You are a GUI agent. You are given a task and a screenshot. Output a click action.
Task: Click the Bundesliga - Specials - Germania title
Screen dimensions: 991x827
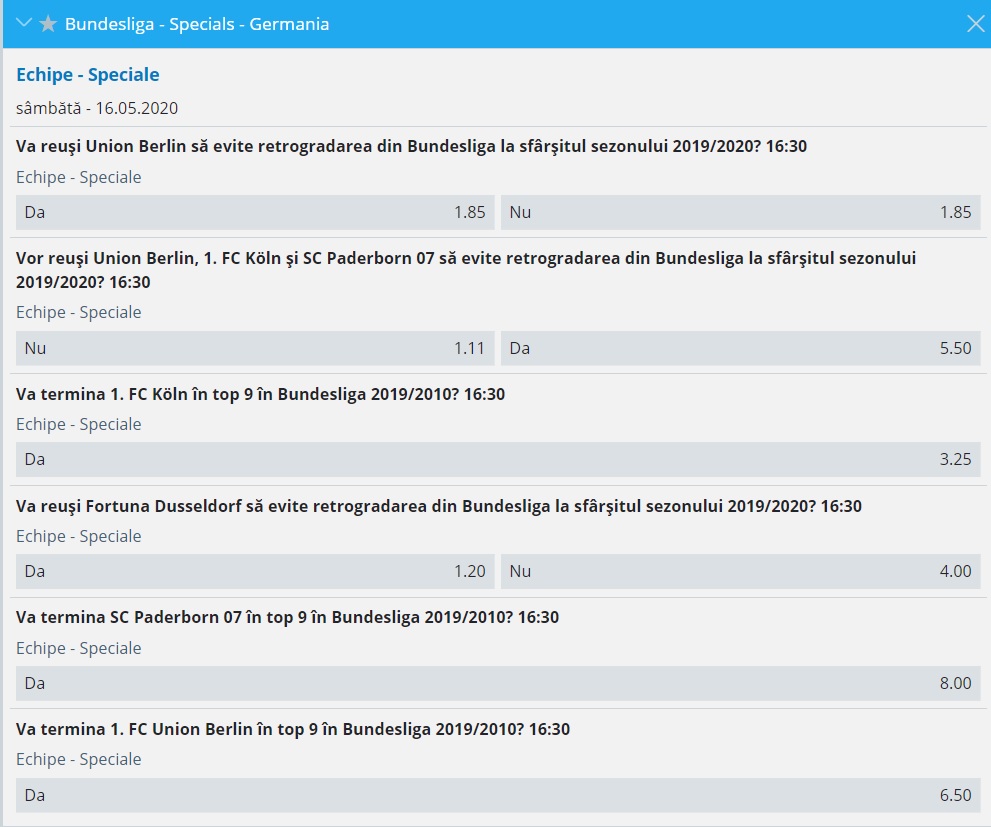click(x=196, y=24)
